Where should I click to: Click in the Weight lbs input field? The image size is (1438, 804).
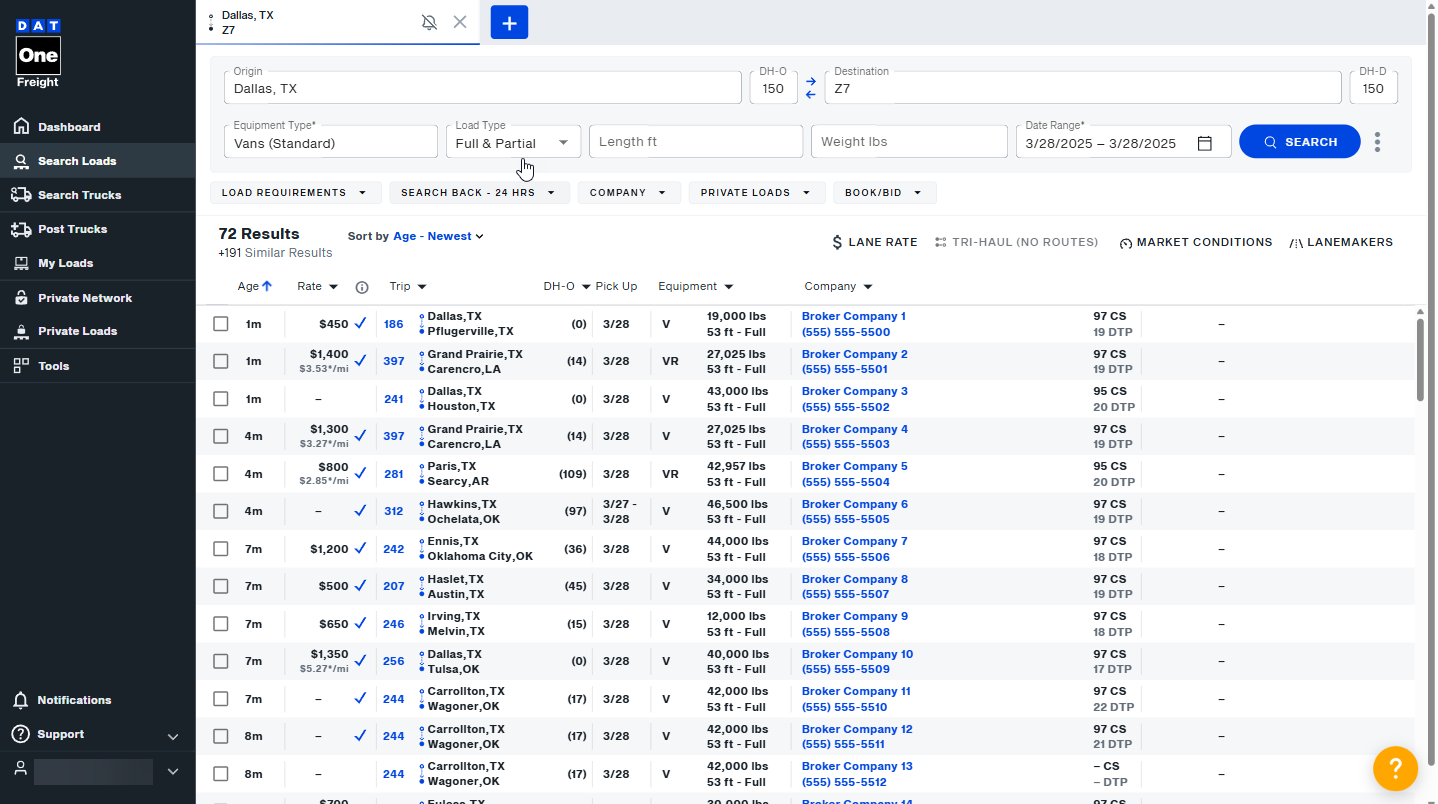(908, 141)
